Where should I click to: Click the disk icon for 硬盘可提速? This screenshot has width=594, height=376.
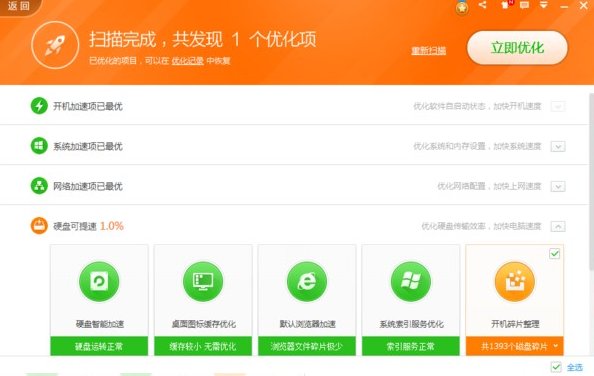[x=39, y=226]
